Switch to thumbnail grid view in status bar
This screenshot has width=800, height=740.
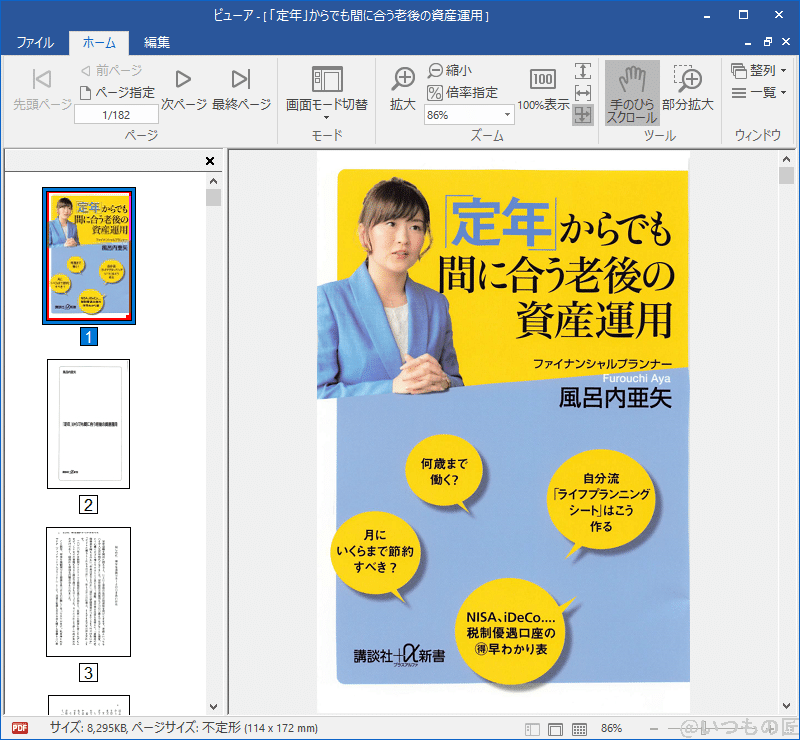580,728
